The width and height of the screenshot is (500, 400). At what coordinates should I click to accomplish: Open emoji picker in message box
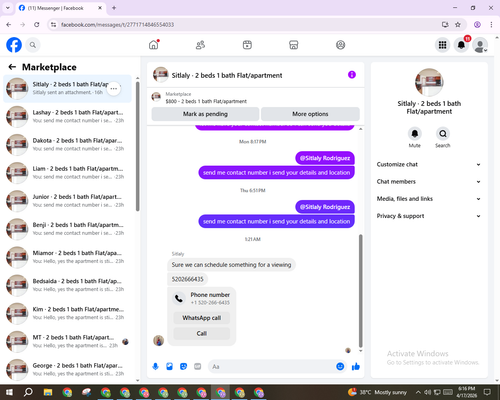click(340, 366)
